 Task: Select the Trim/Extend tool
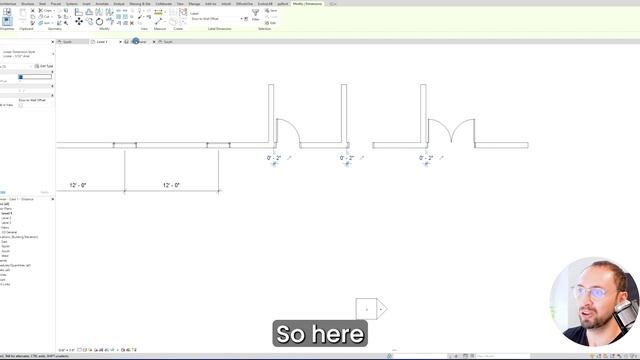(109, 21)
